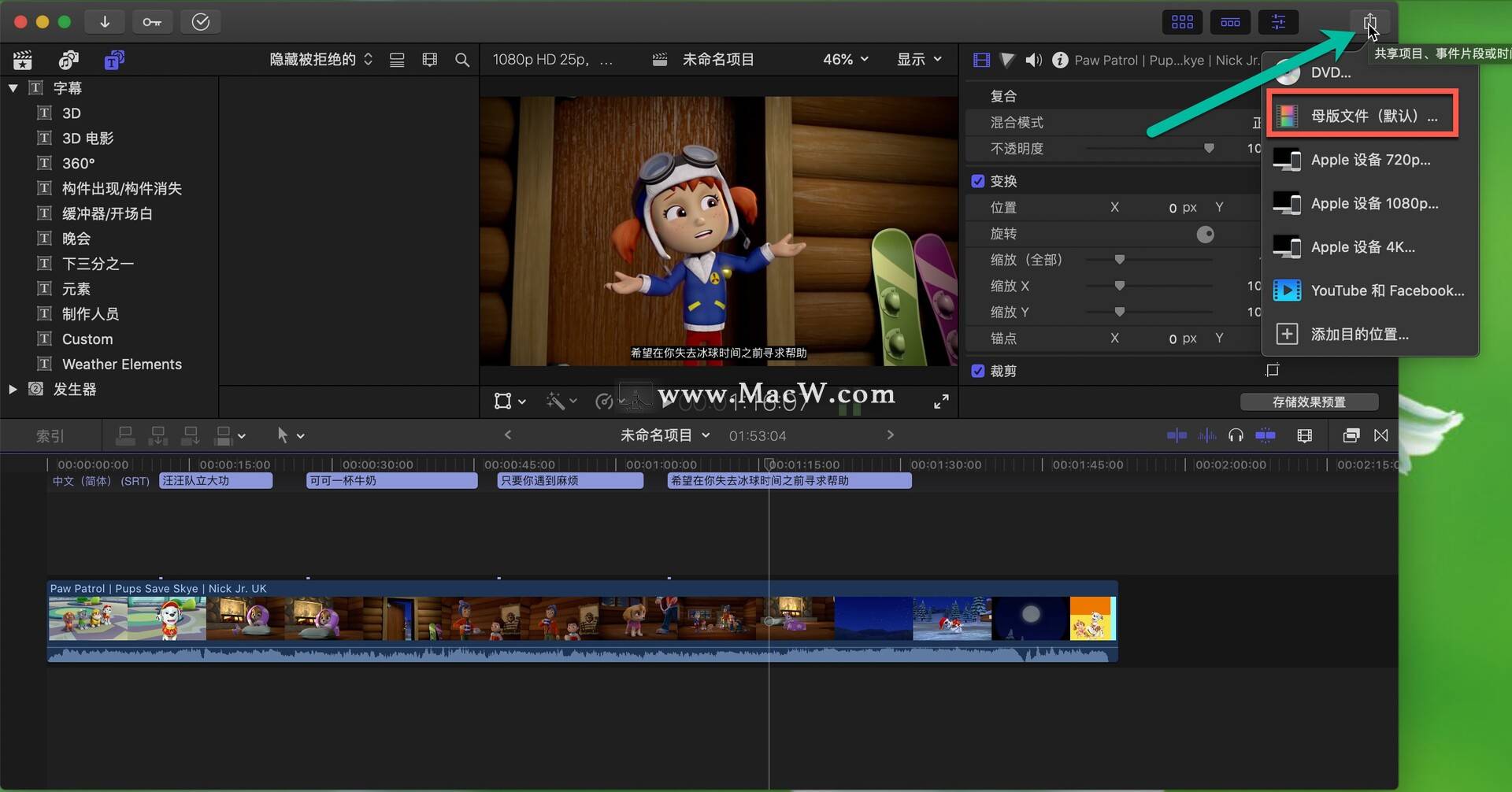1512x792 pixels.
Task: Choose 母版文件（默认） share option
Action: [1362, 116]
